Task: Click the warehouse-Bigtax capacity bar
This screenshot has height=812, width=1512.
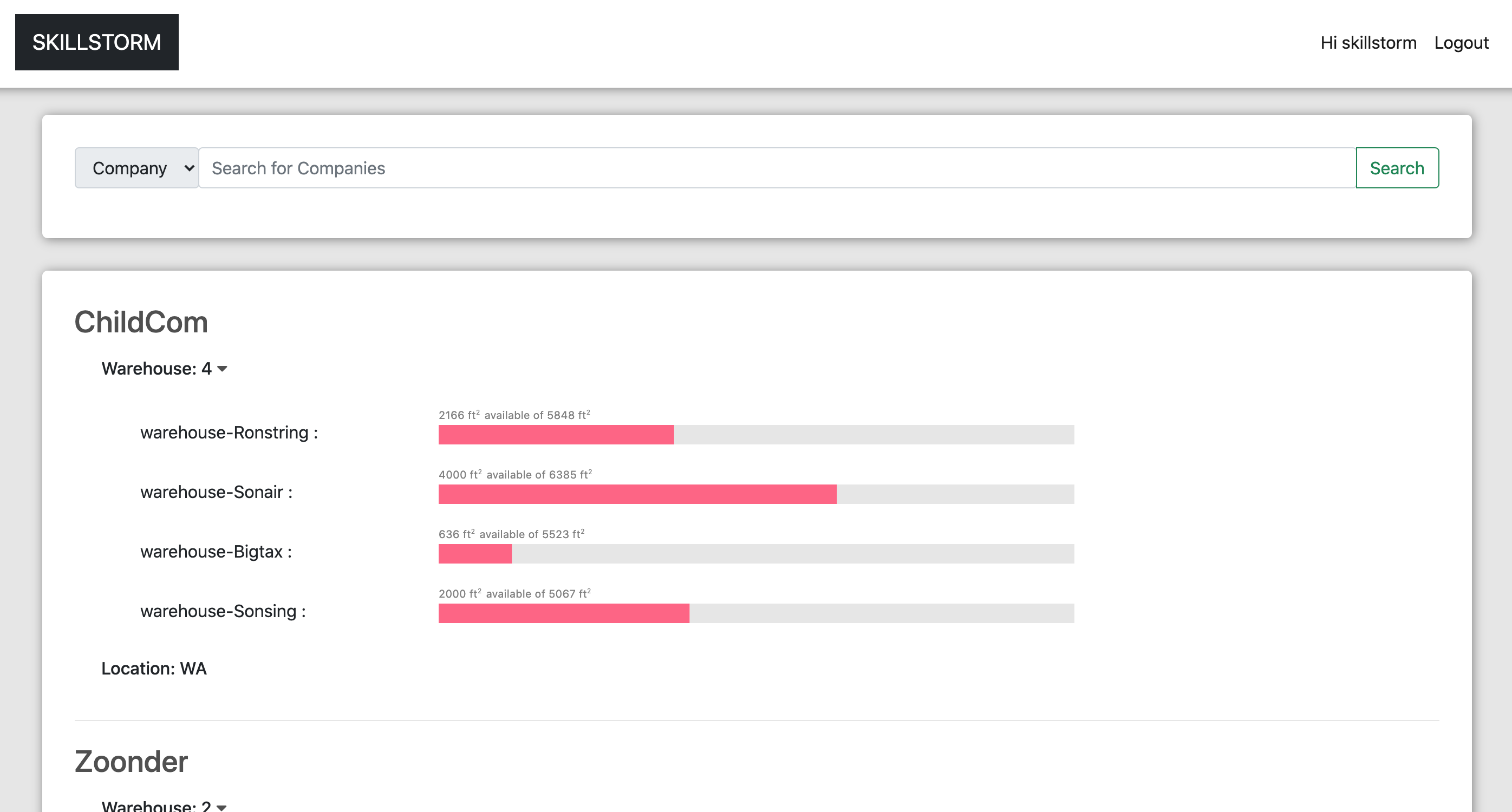Action: pyautogui.click(x=756, y=554)
